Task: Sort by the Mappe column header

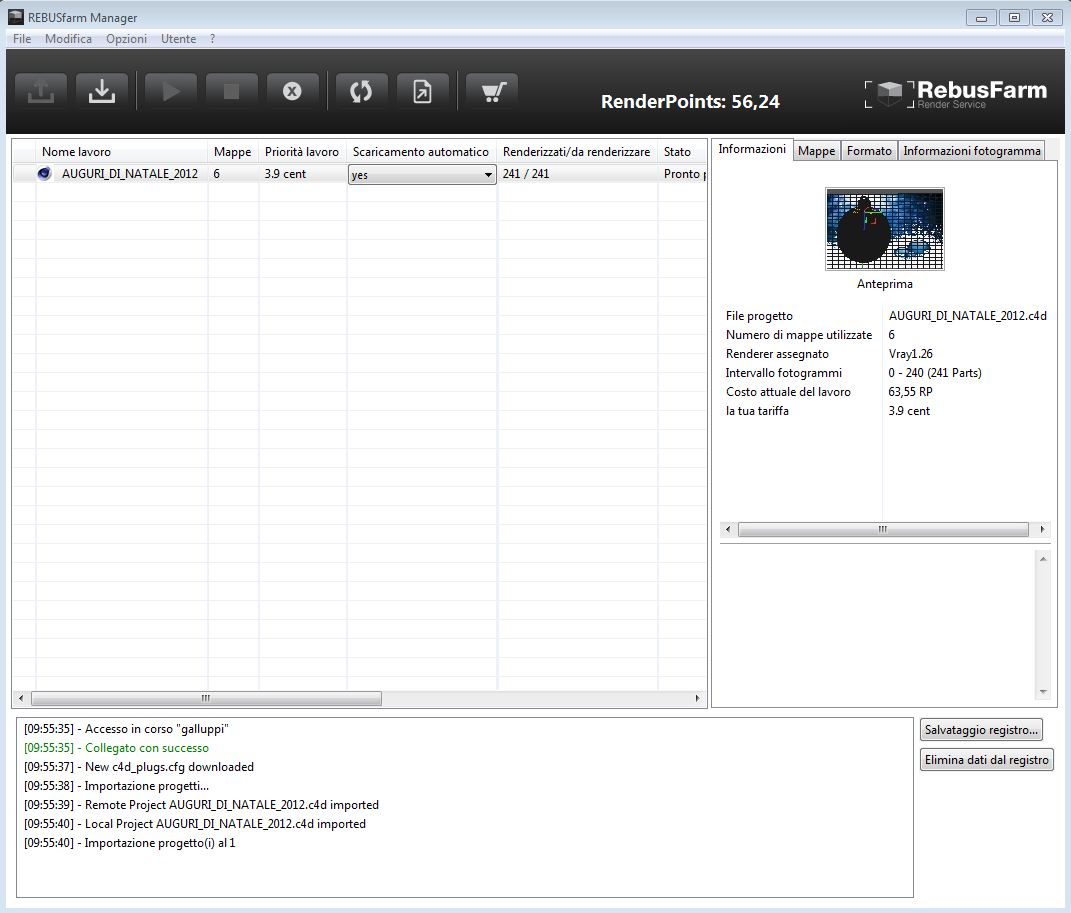Action: (x=232, y=152)
